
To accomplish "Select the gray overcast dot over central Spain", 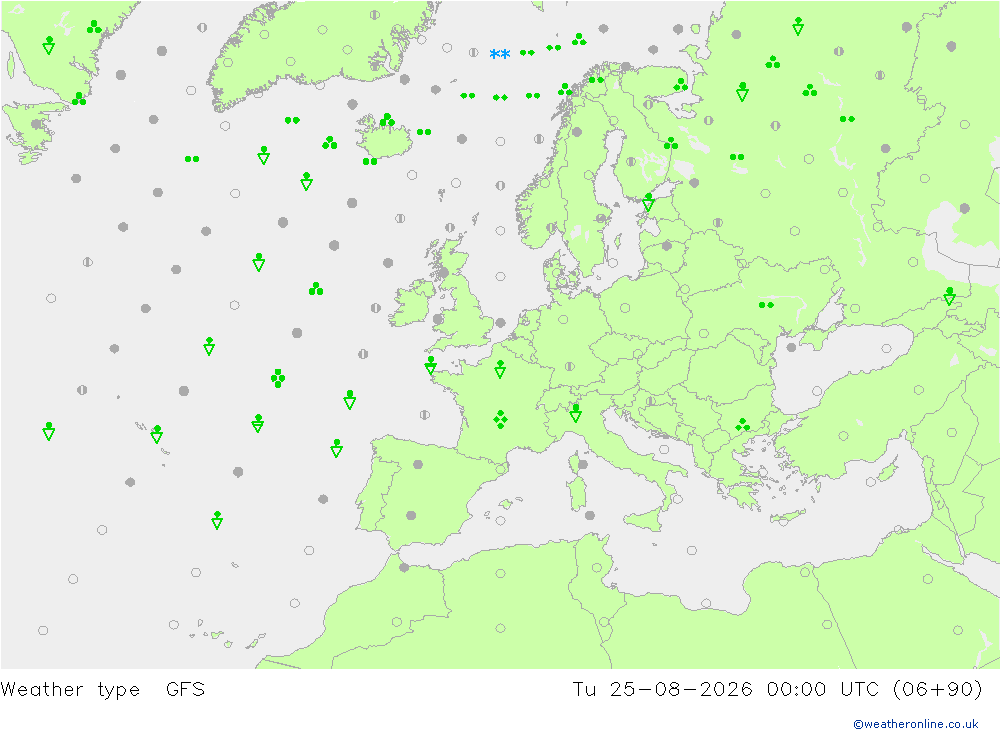I will coord(411,515).
